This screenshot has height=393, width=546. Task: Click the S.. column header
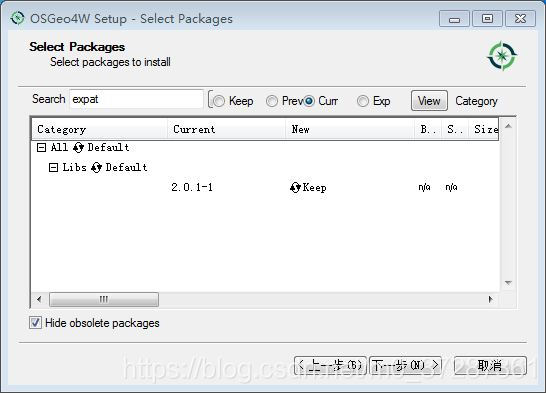coord(455,129)
